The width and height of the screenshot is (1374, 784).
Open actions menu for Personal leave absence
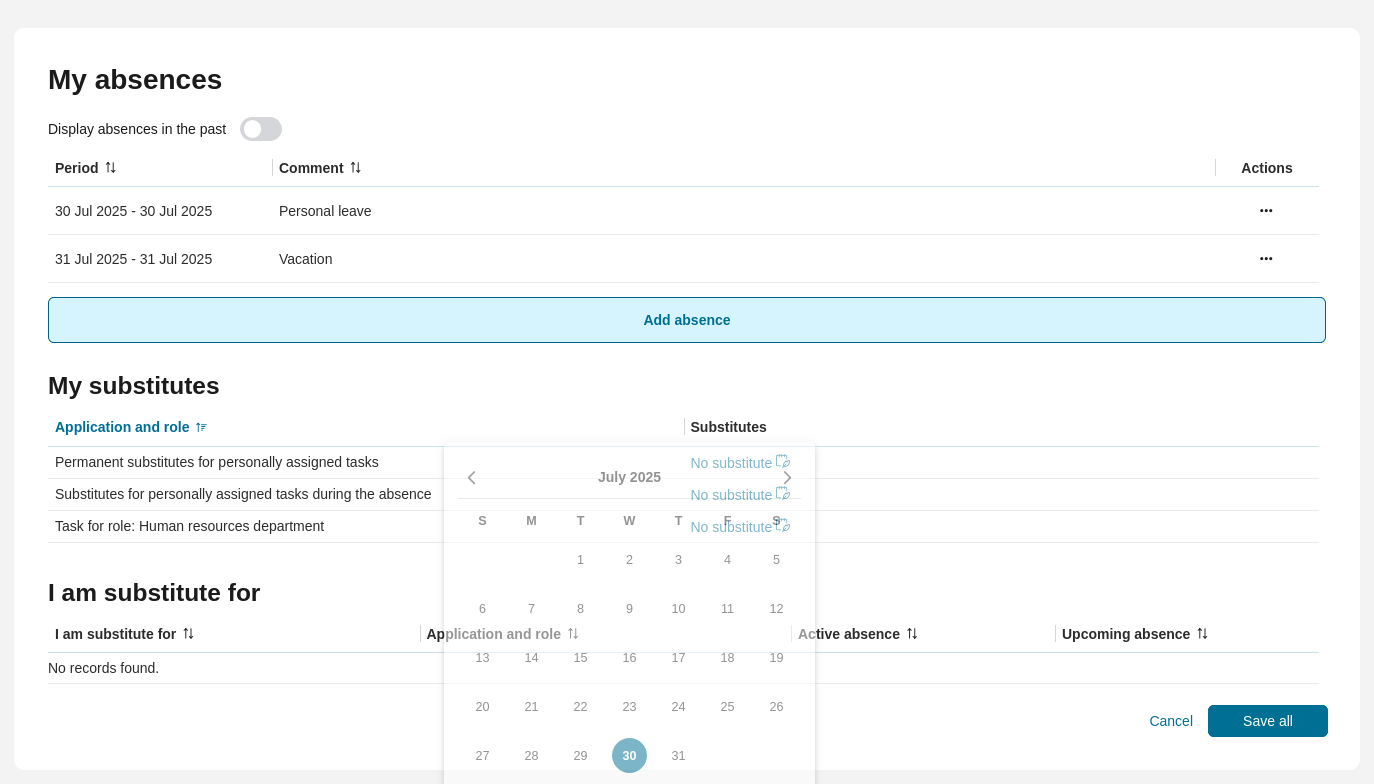click(1266, 211)
